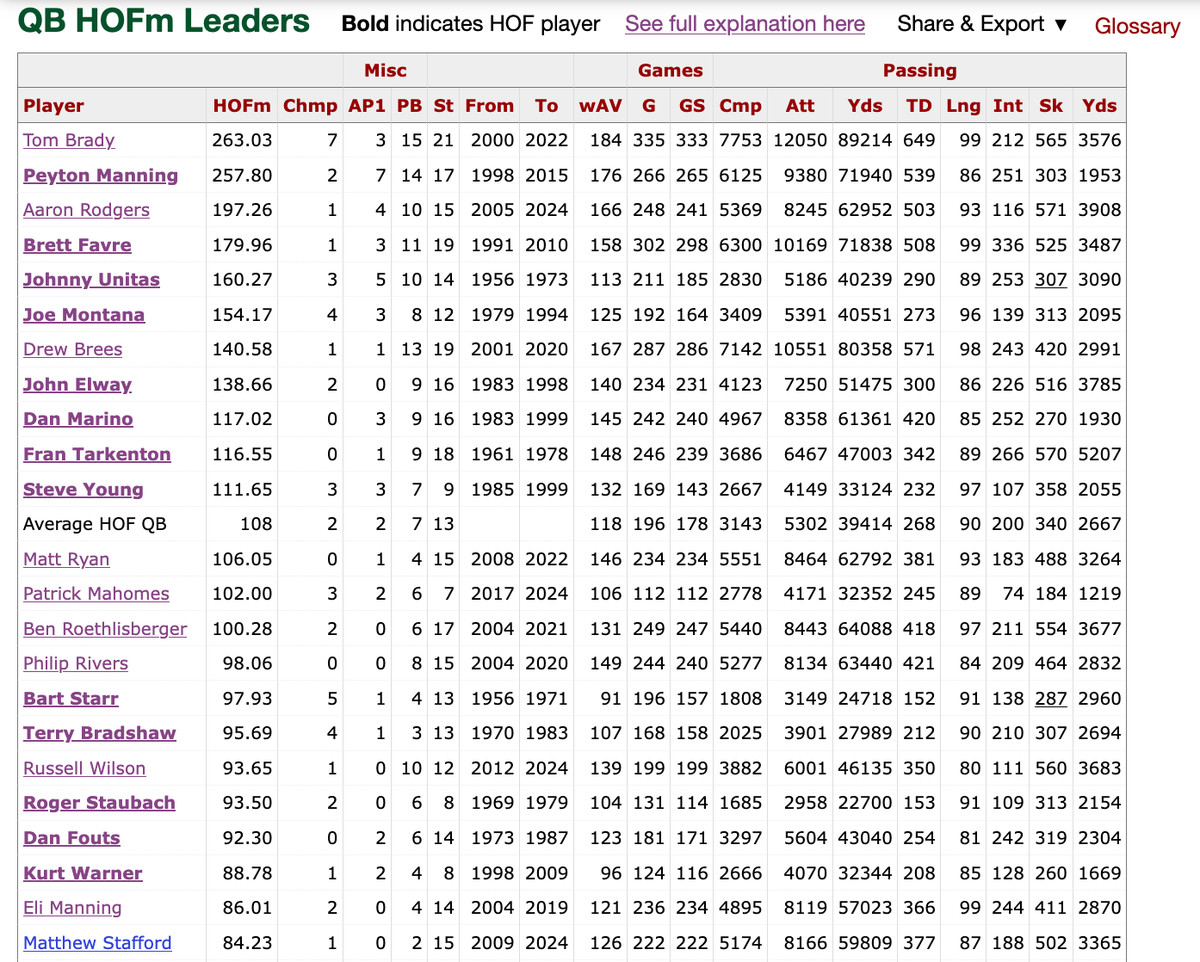
Task: Sort by Int interceptions column header
Action: tap(1007, 106)
